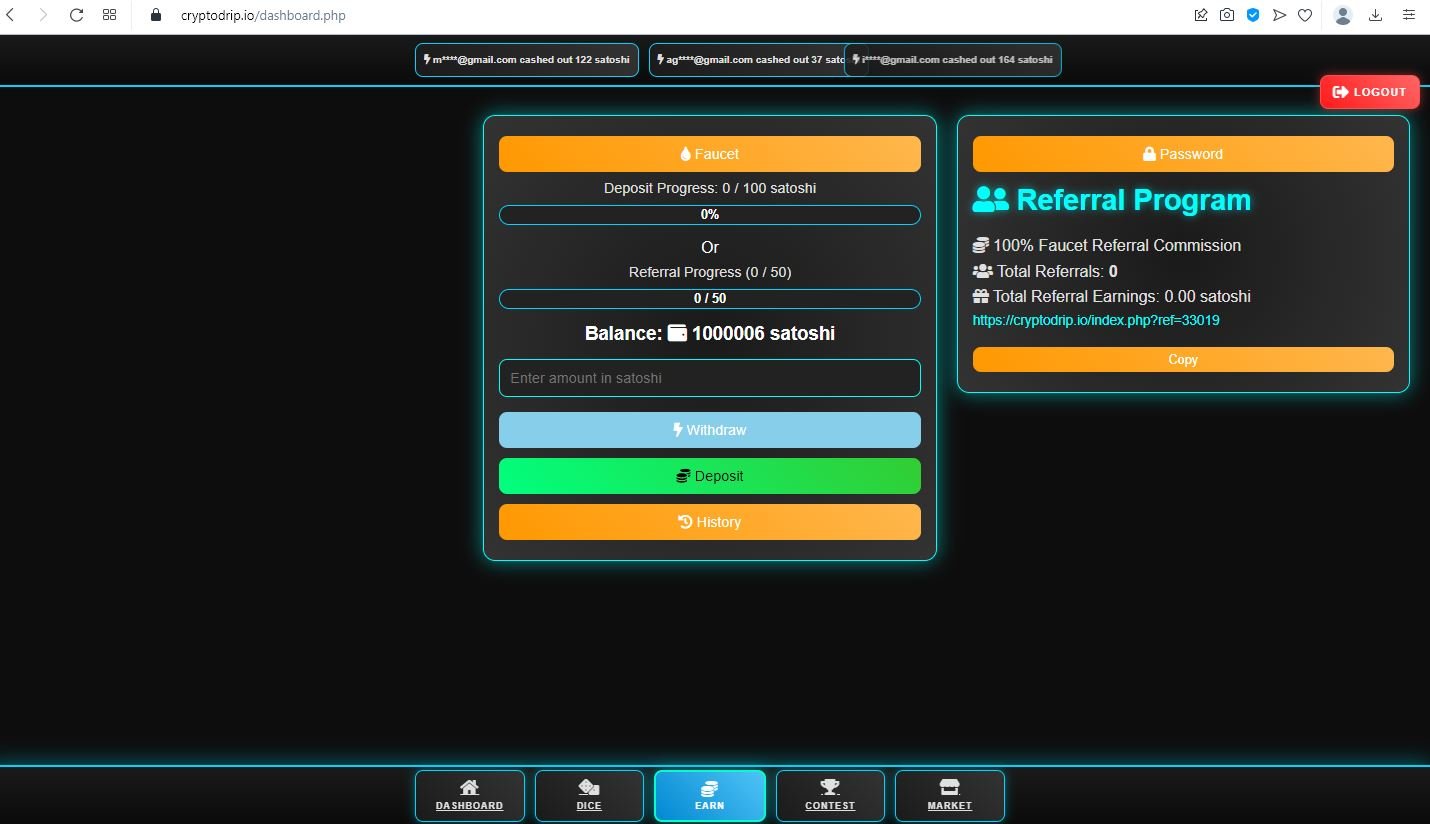1430x824 pixels.
Task: Click the referral link URL
Action: pos(1095,321)
